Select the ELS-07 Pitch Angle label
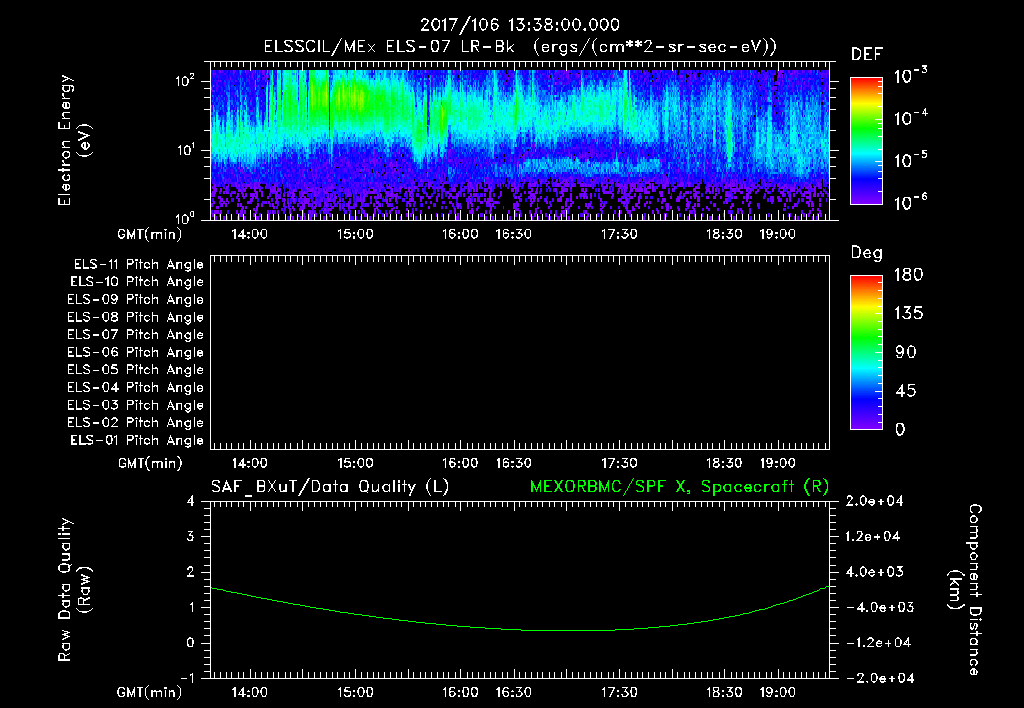The image size is (1024, 708). click(136, 334)
